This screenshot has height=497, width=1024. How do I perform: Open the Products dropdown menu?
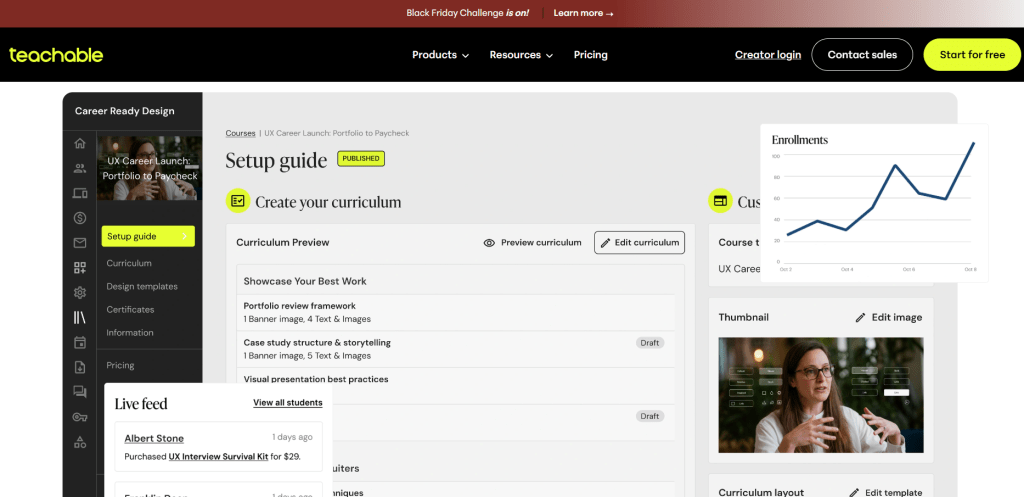[x=440, y=55]
